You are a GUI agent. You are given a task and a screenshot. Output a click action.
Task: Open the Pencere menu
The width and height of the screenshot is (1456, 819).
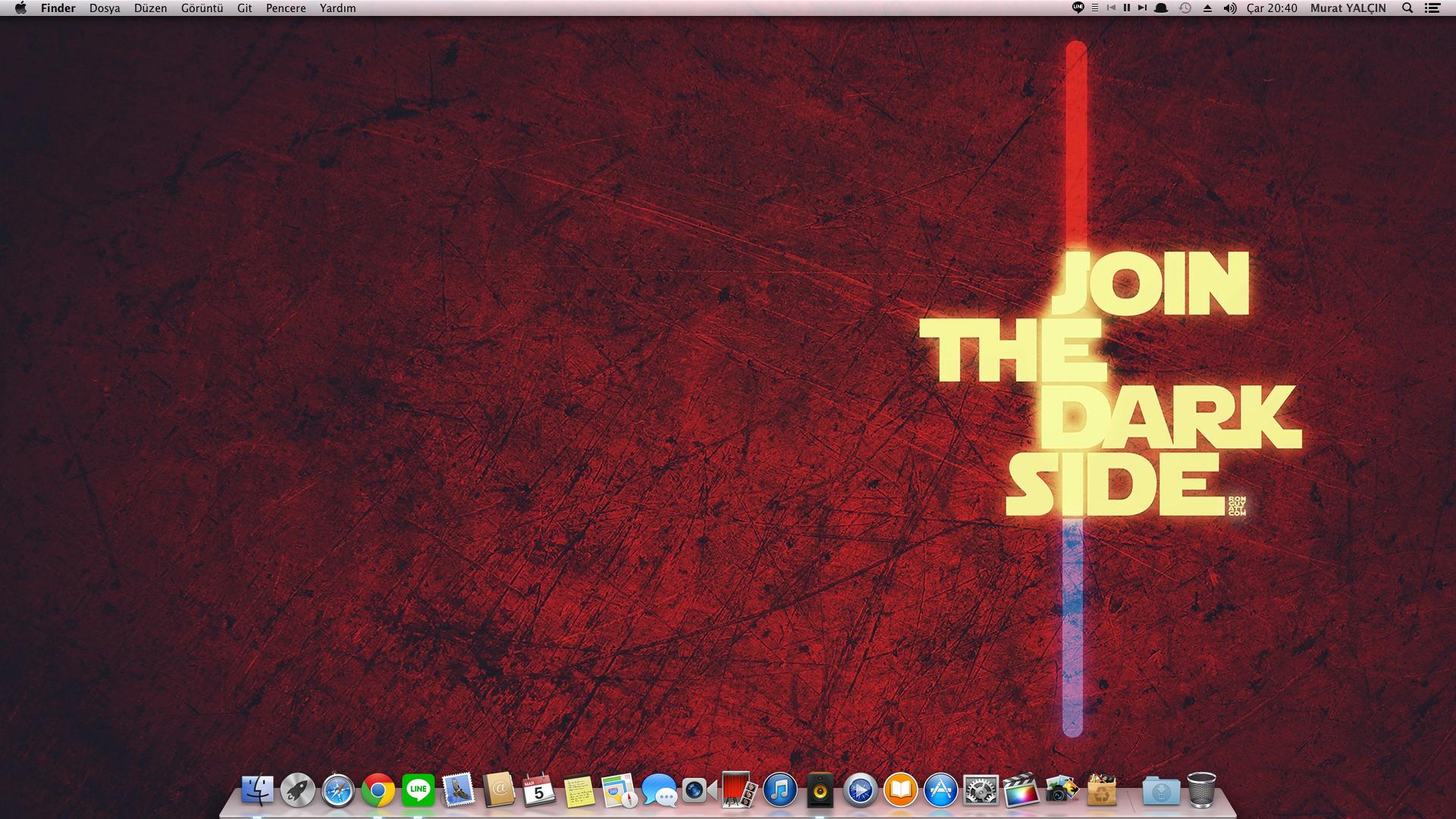(x=286, y=8)
